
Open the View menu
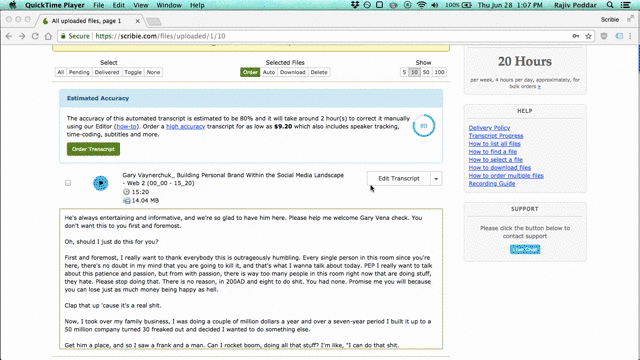(x=140, y=5)
